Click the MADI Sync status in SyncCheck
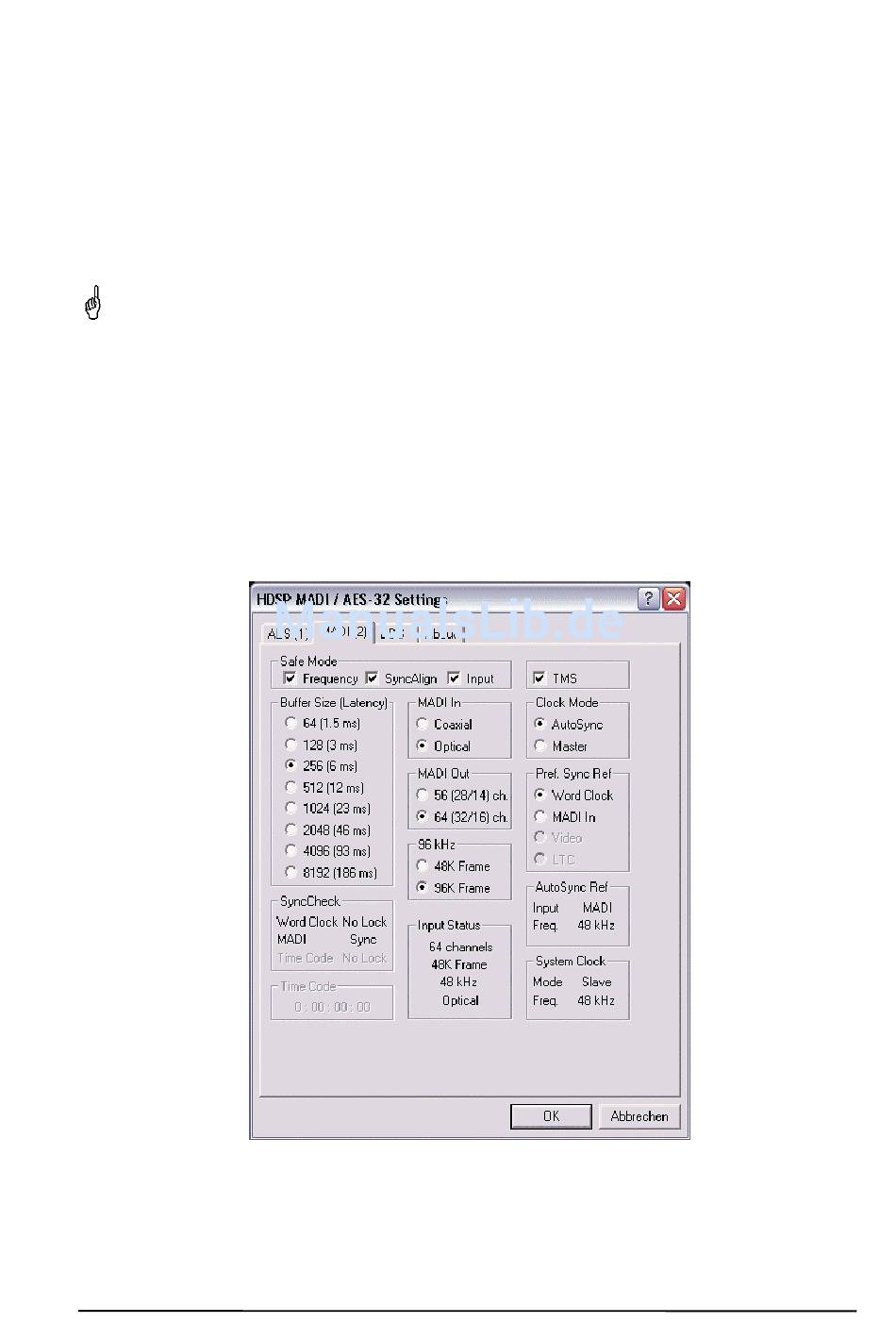 [x=327, y=940]
